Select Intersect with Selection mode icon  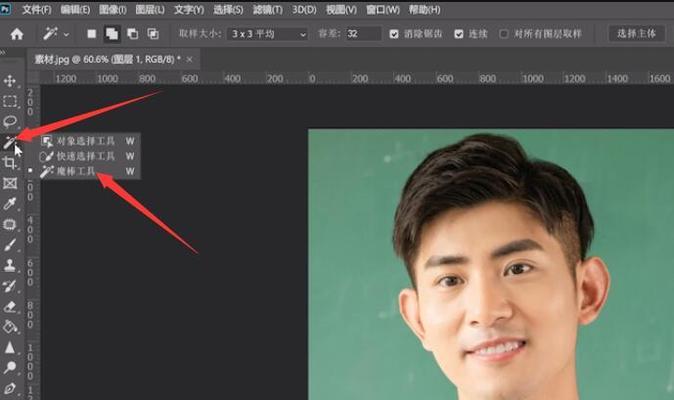[x=153, y=34]
